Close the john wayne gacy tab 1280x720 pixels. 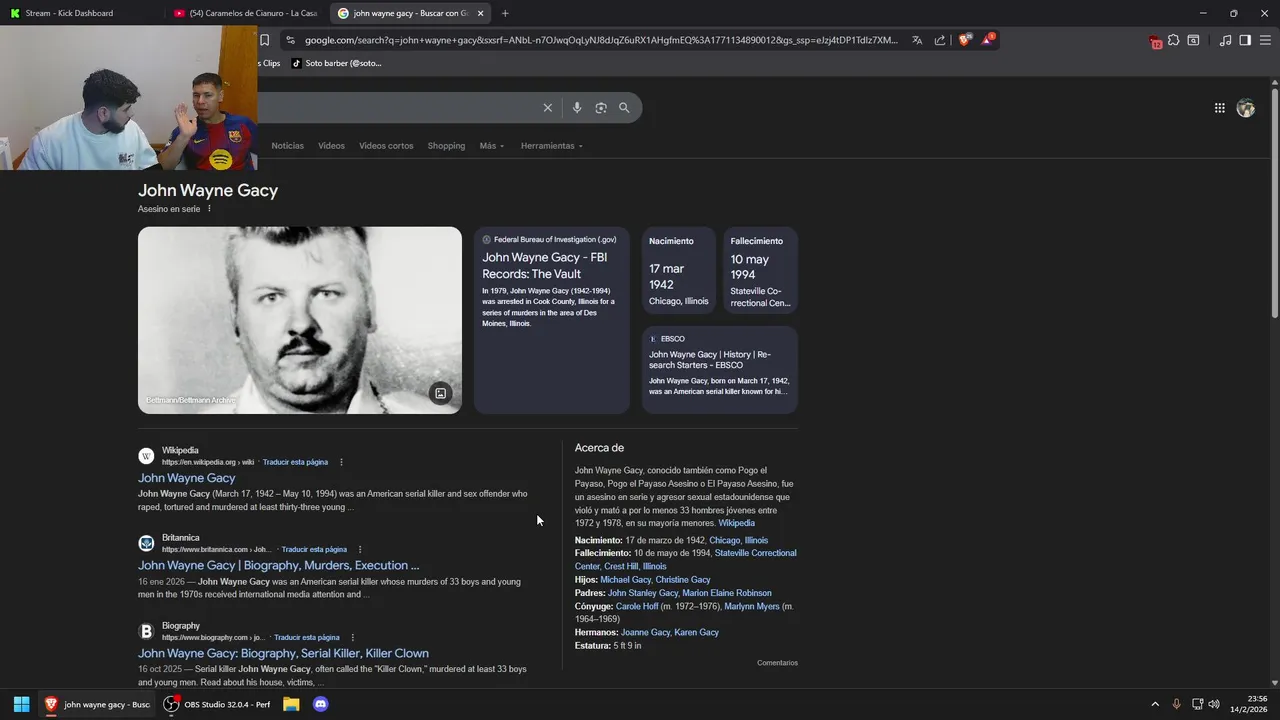pos(480,13)
